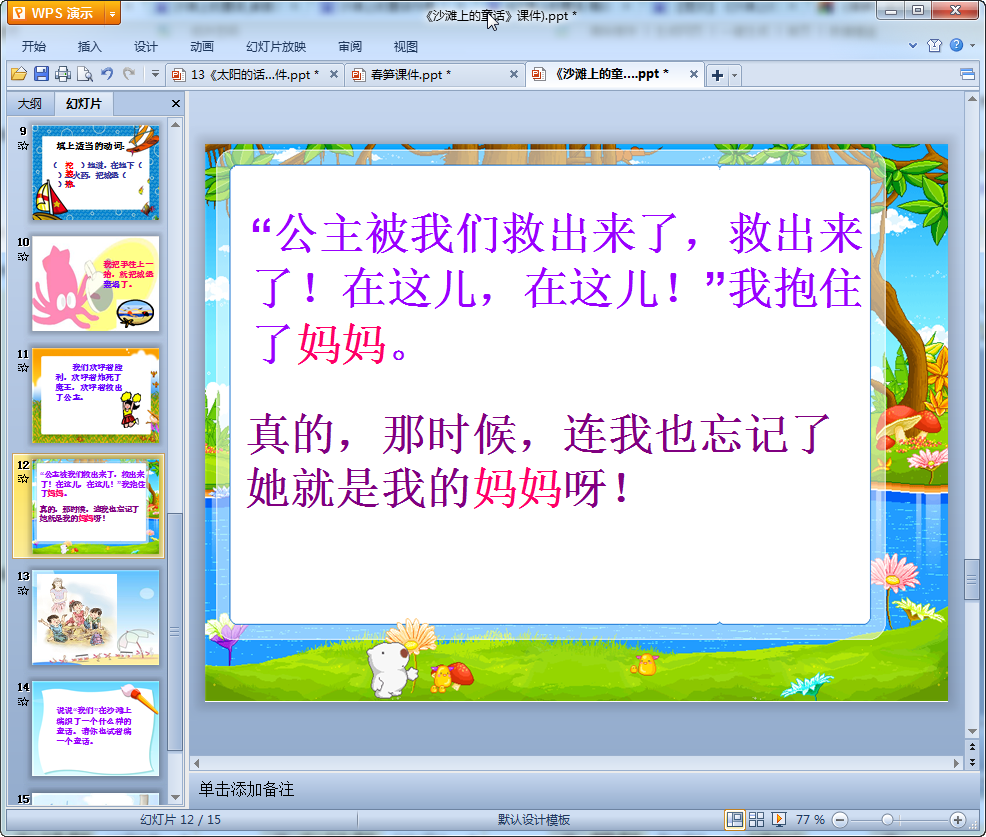Viewport: 986px width, 837px height.
Task: Switch to Normal view icon
Action: click(734, 819)
